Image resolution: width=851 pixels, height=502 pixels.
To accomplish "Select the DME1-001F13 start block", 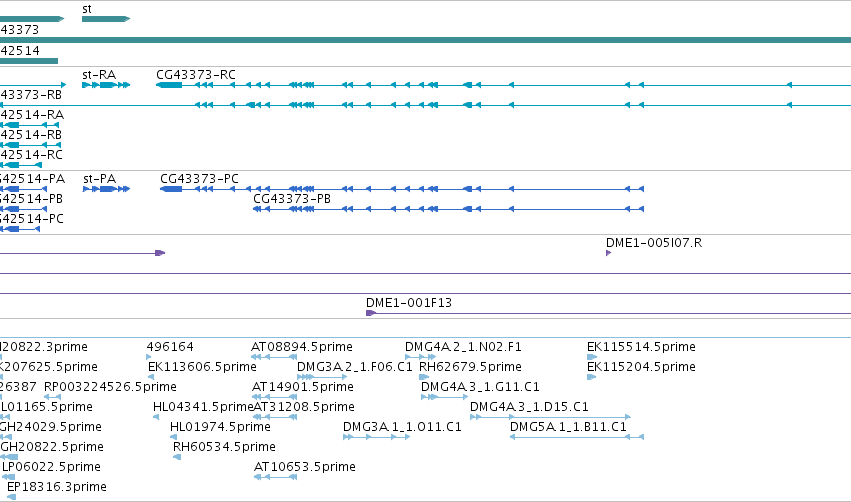I will tap(371, 313).
